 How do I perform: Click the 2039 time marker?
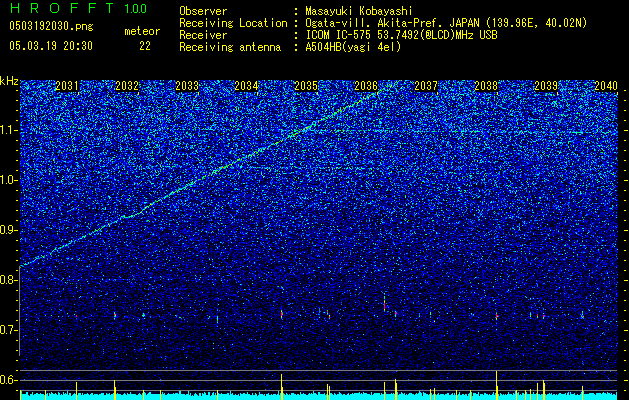point(546,86)
